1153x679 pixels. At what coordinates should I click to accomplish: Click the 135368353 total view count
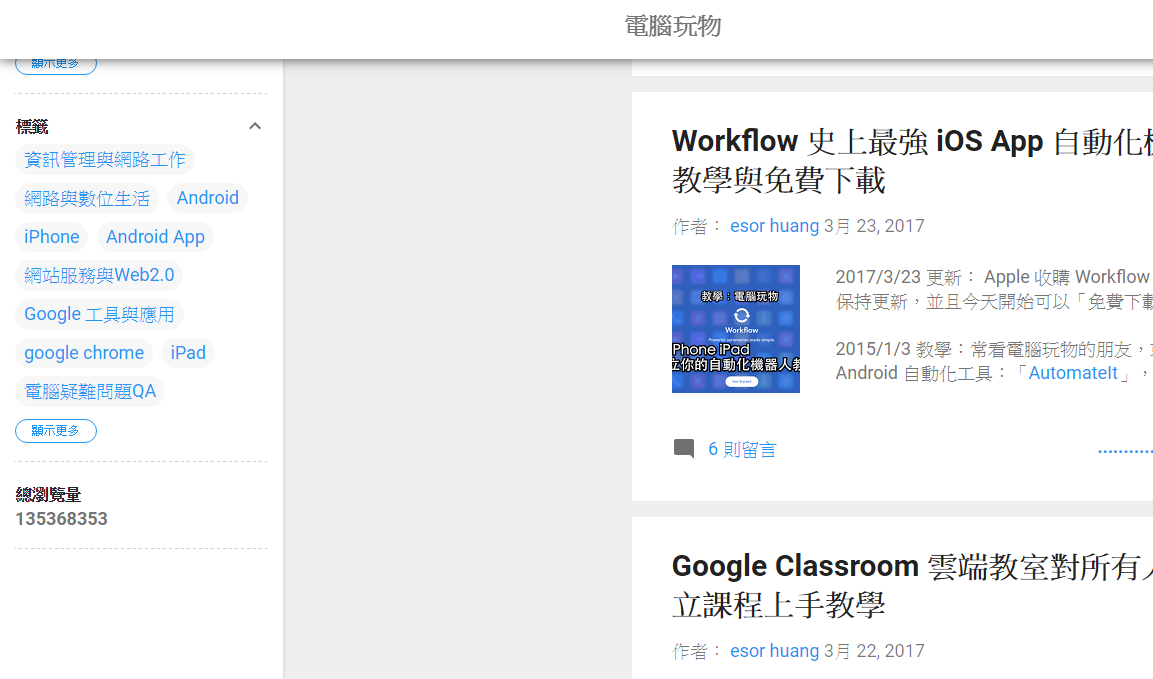(62, 519)
